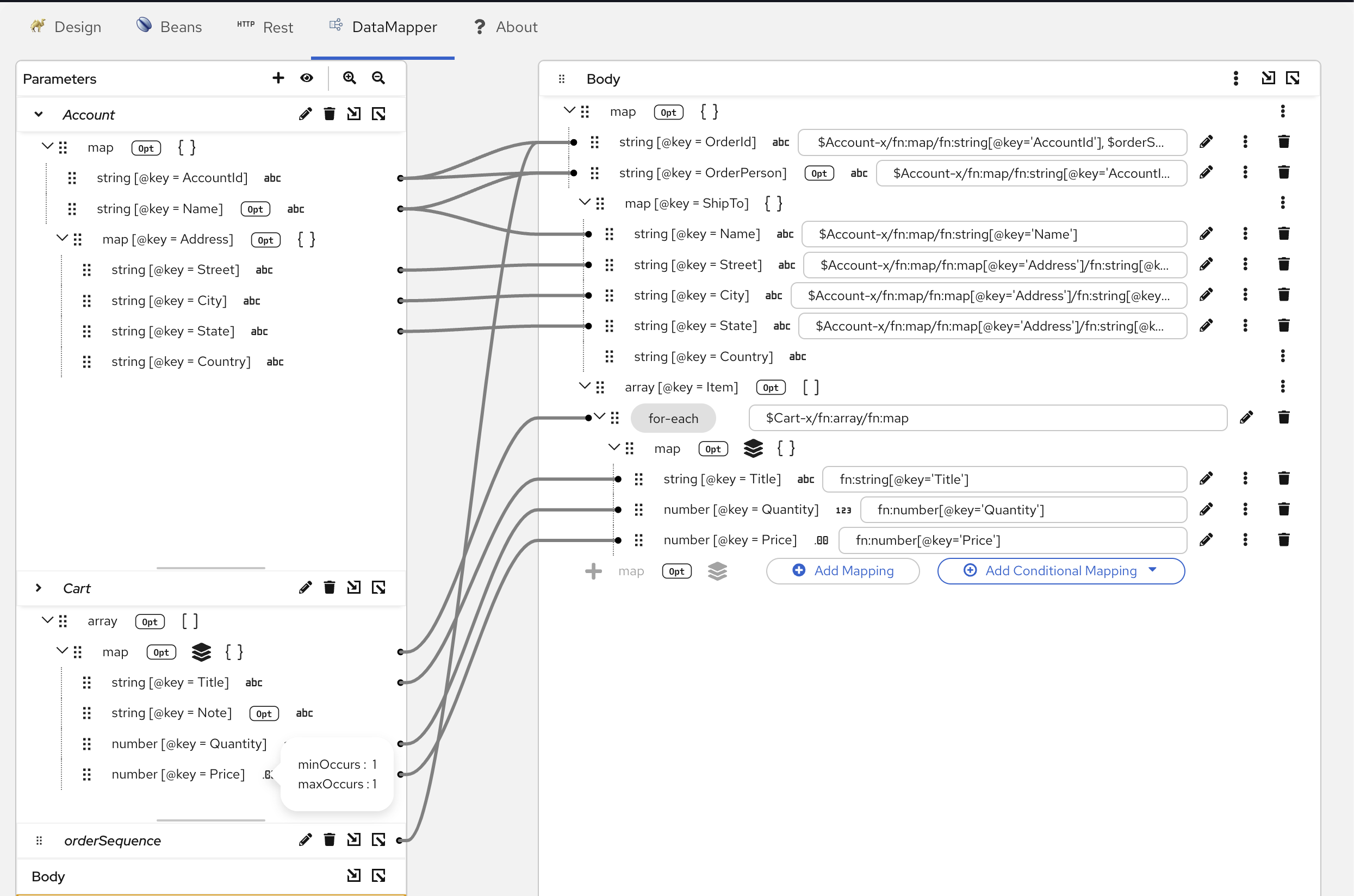
Task: Expand the Cart section chevron
Action: (x=38, y=588)
